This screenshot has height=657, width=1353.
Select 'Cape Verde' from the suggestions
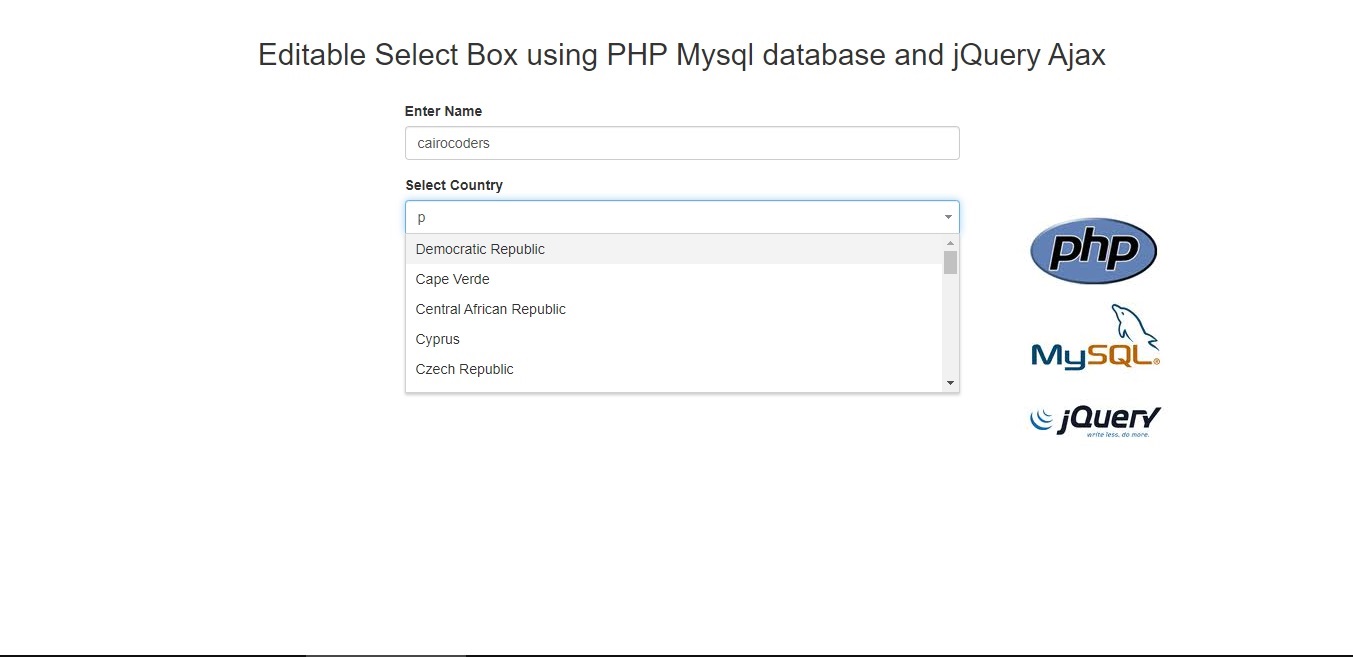click(452, 279)
